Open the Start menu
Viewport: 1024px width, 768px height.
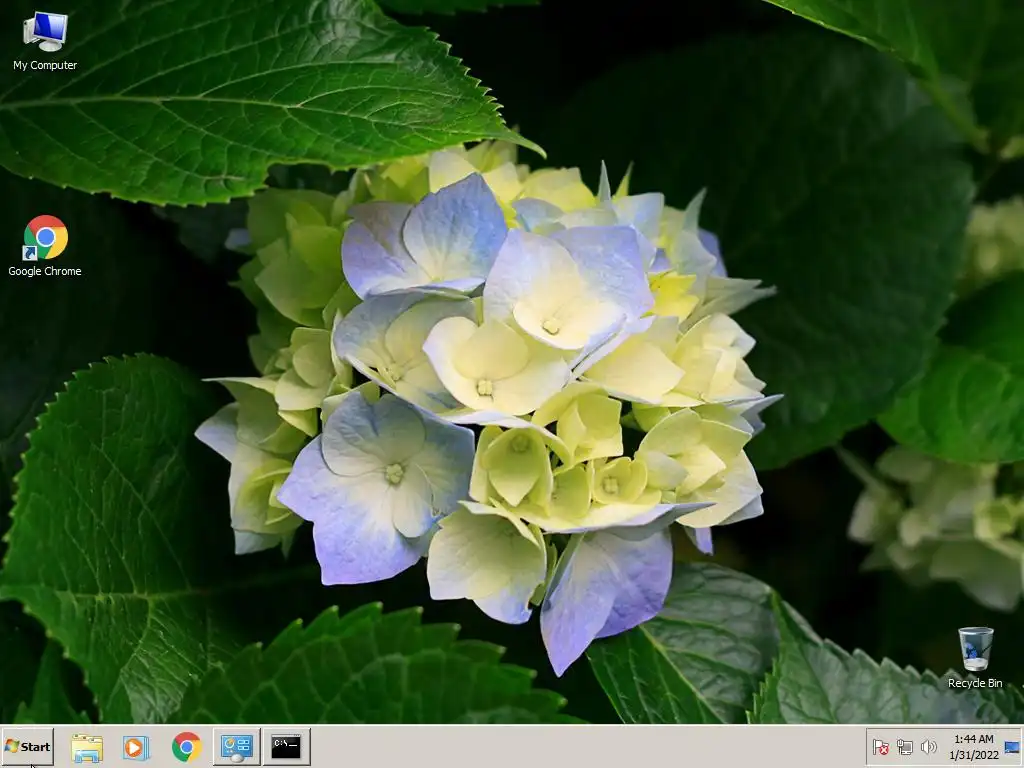pos(27,746)
